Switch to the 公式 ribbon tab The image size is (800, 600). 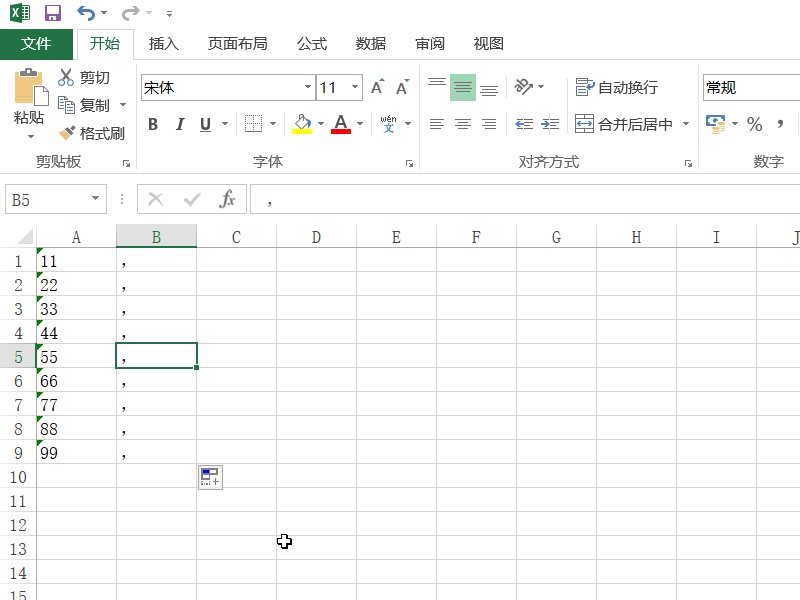(311, 43)
